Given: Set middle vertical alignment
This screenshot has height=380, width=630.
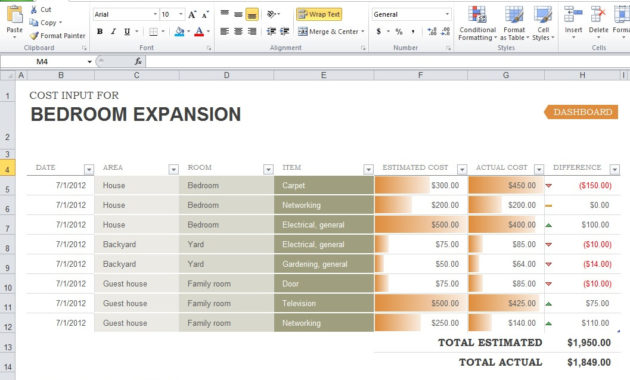Looking at the screenshot, I should click(x=238, y=14).
